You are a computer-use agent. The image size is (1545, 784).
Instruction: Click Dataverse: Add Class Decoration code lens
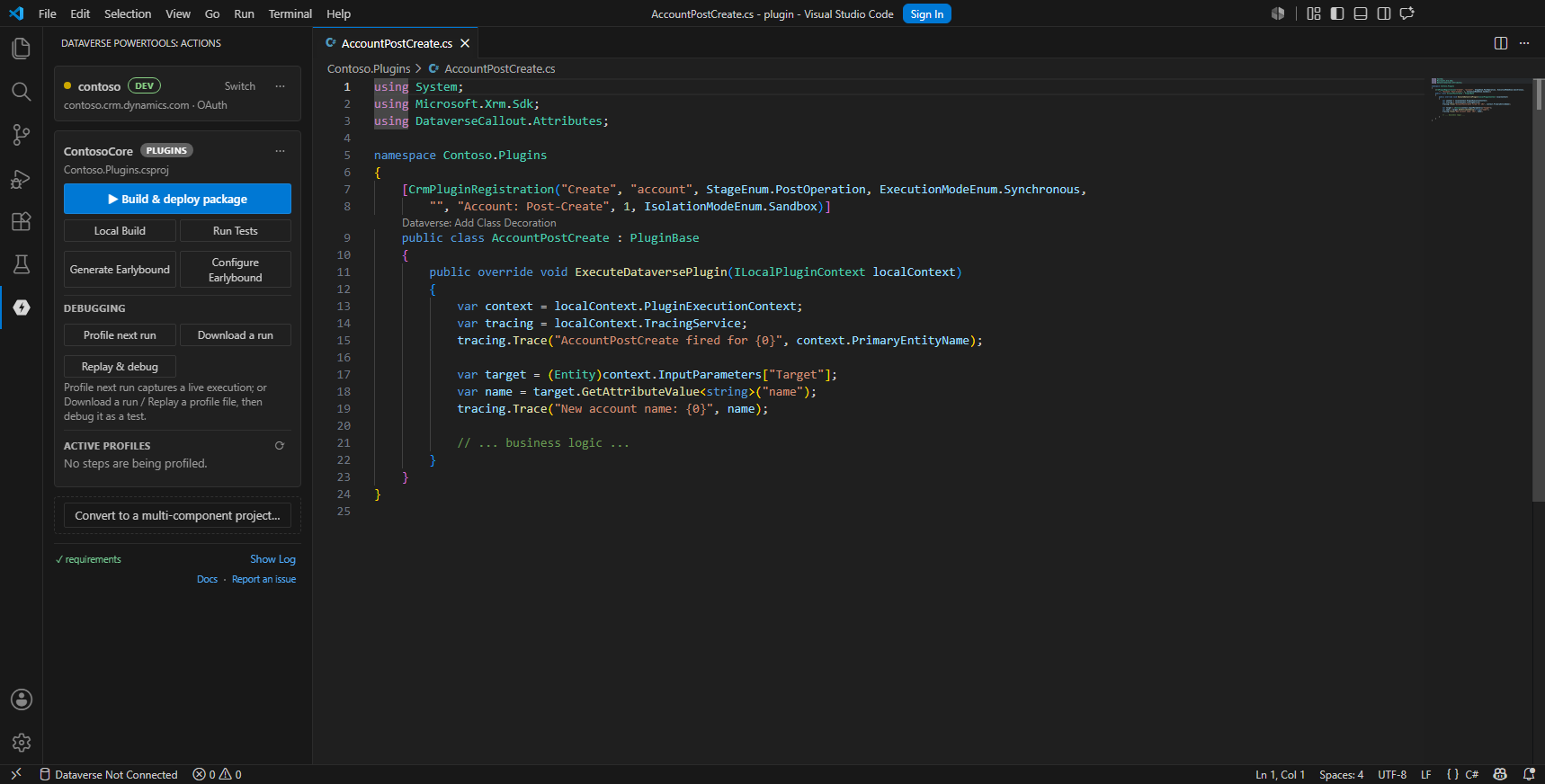[479, 223]
